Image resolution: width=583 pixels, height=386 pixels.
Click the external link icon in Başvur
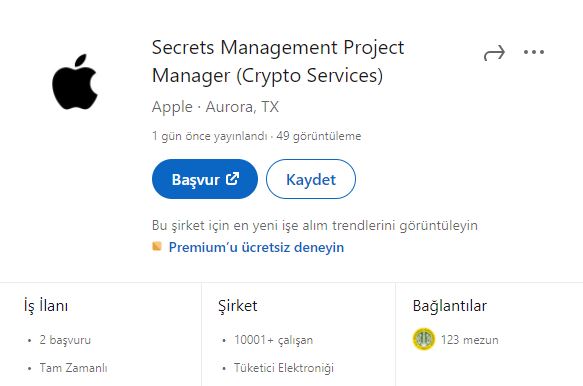click(x=232, y=178)
